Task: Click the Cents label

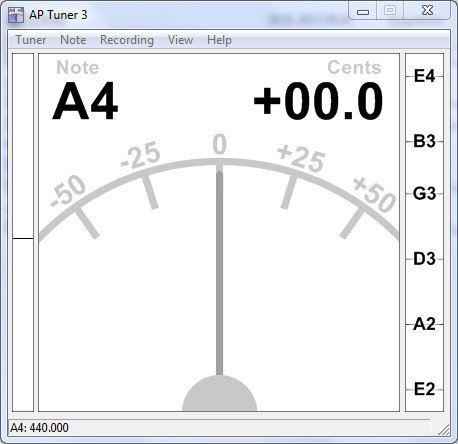Action: [x=354, y=68]
